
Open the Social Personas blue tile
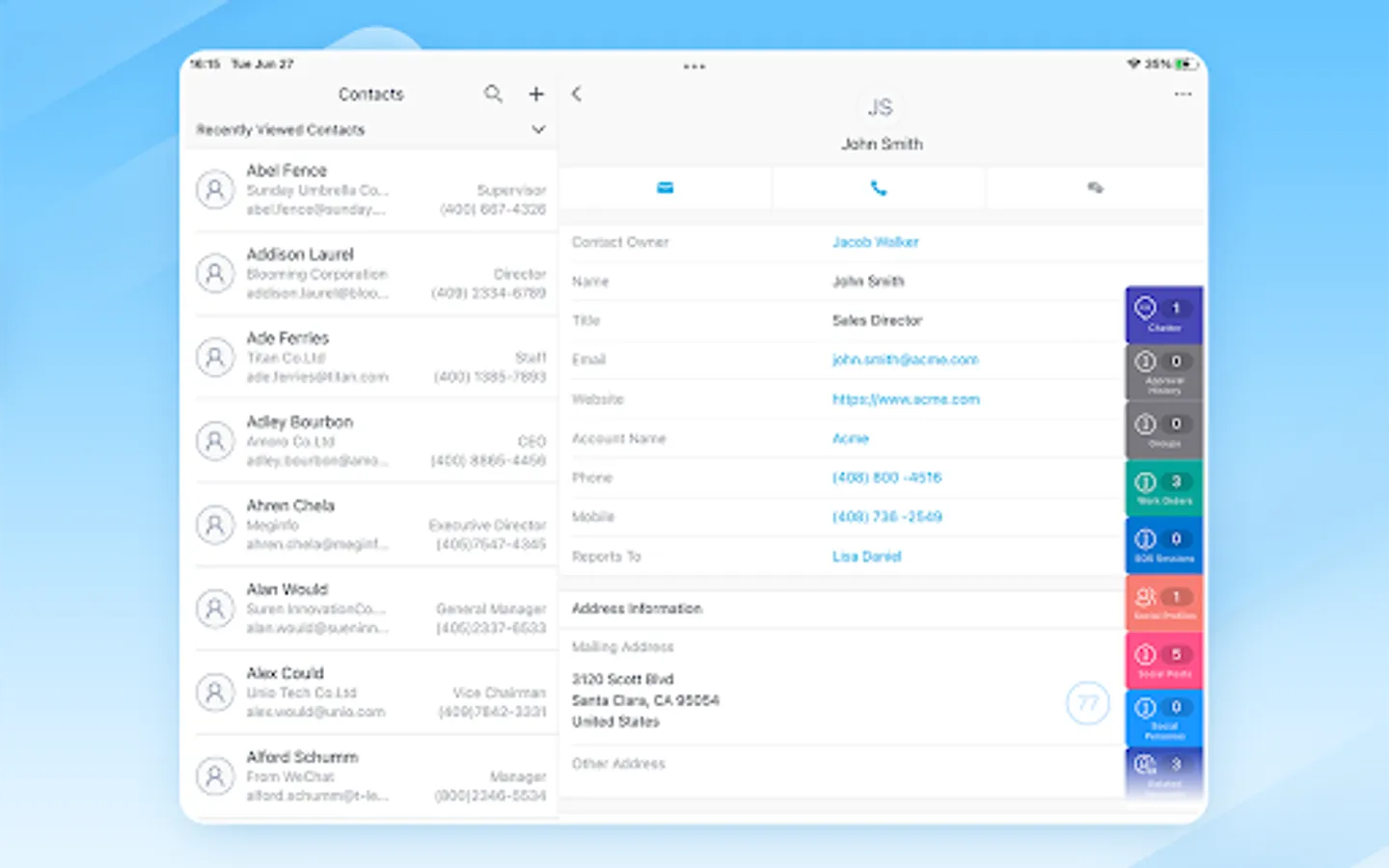(1164, 719)
